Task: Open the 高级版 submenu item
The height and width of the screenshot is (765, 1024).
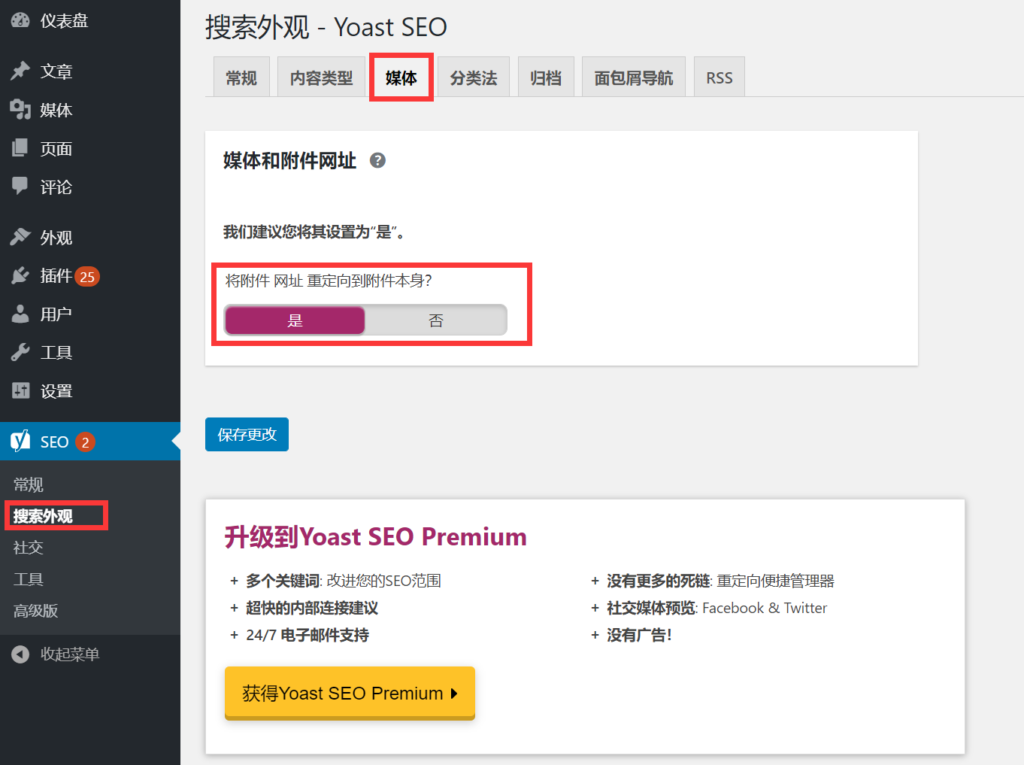Action: click(36, 611)
